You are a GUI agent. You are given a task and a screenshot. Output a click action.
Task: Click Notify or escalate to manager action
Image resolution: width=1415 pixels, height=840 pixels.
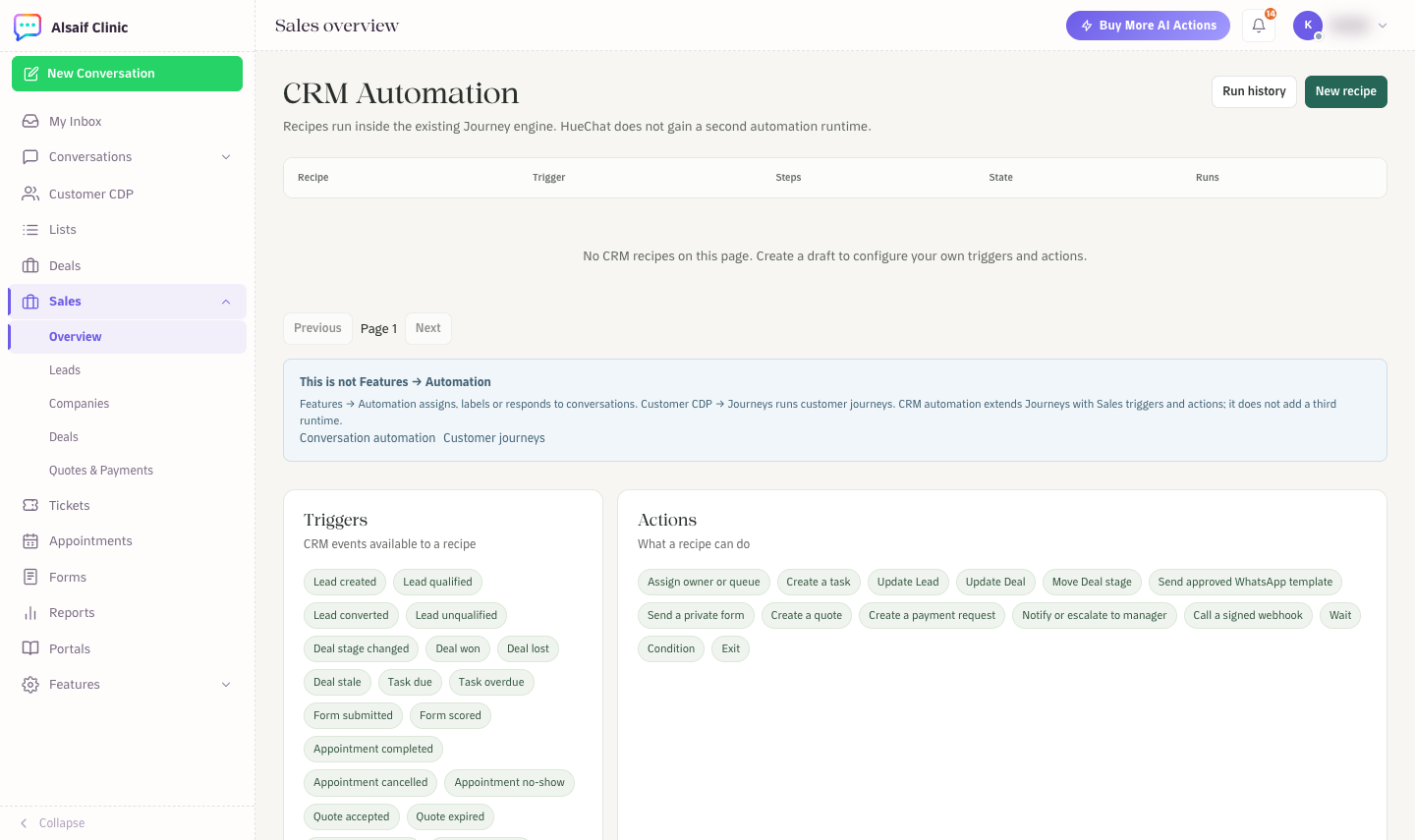1094,615
